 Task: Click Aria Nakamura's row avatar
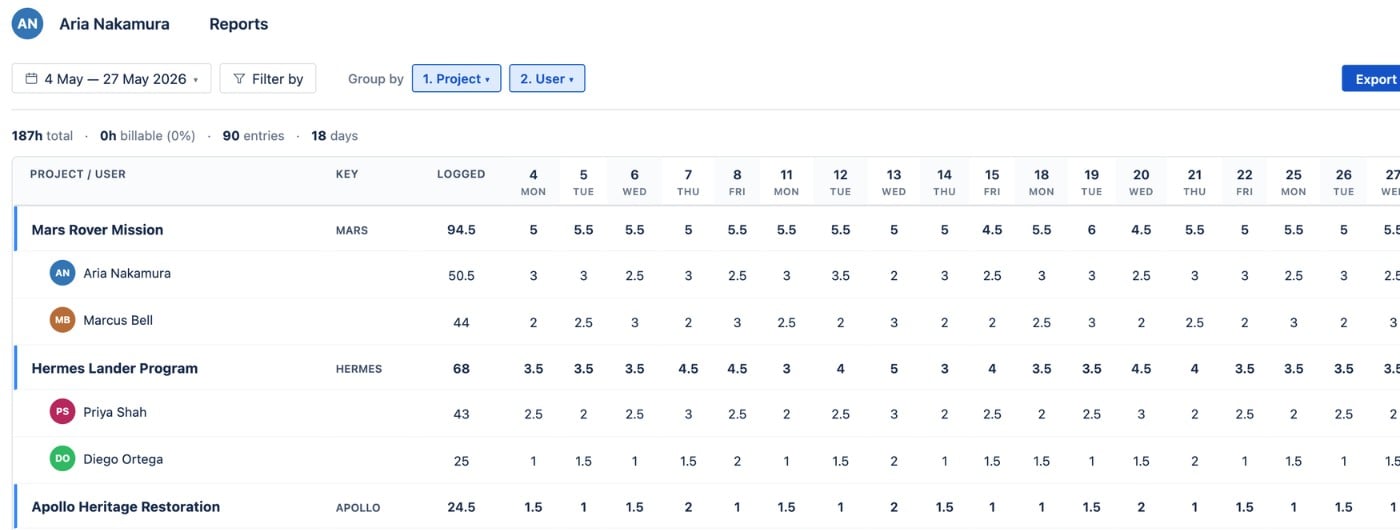(63, 273)
